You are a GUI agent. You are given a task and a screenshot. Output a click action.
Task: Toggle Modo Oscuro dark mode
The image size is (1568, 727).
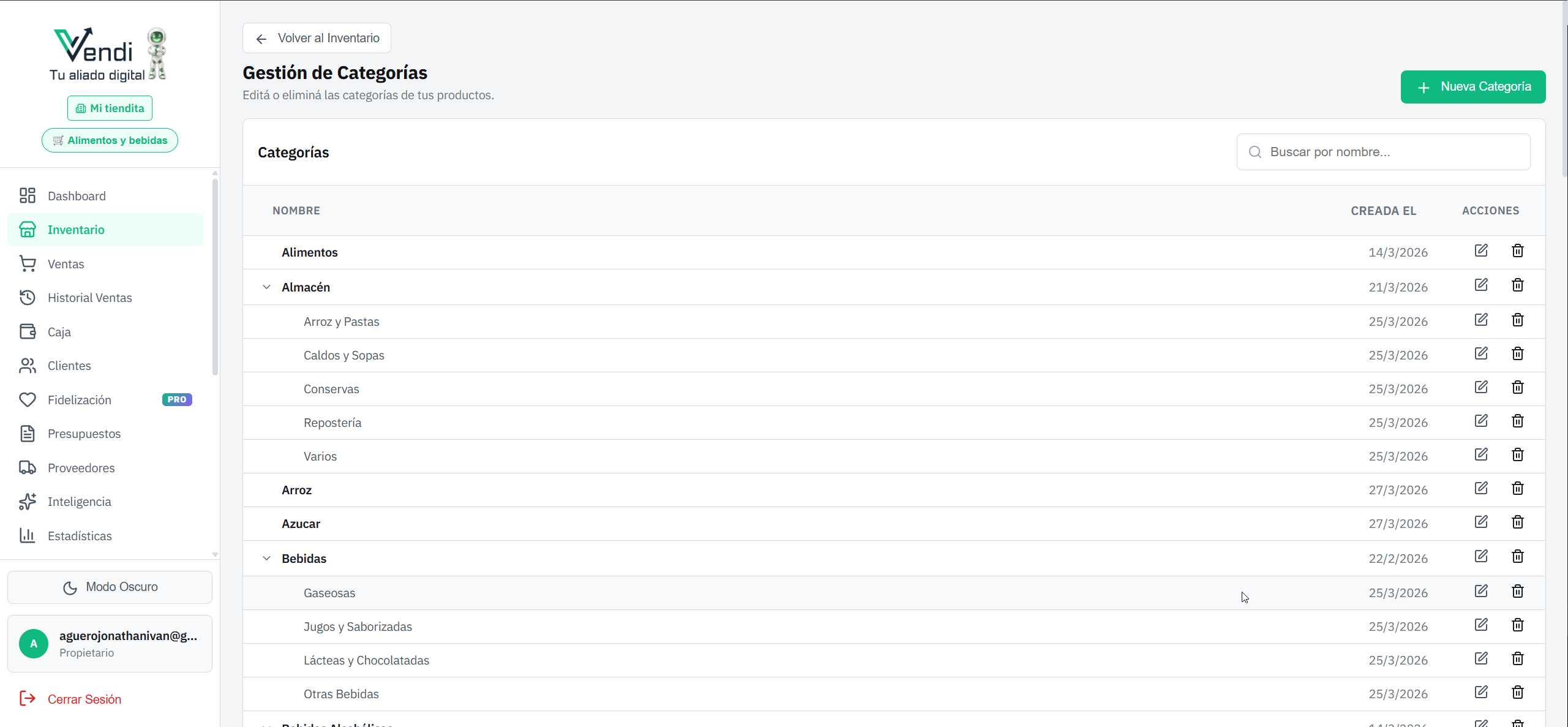pos(110,587)
